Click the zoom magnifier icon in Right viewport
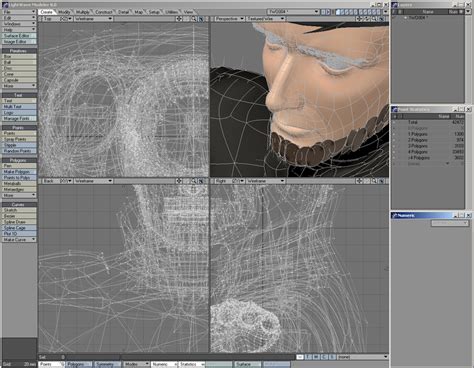The width and height of the screenshot is (474, 368). click(x=374, y=181)
